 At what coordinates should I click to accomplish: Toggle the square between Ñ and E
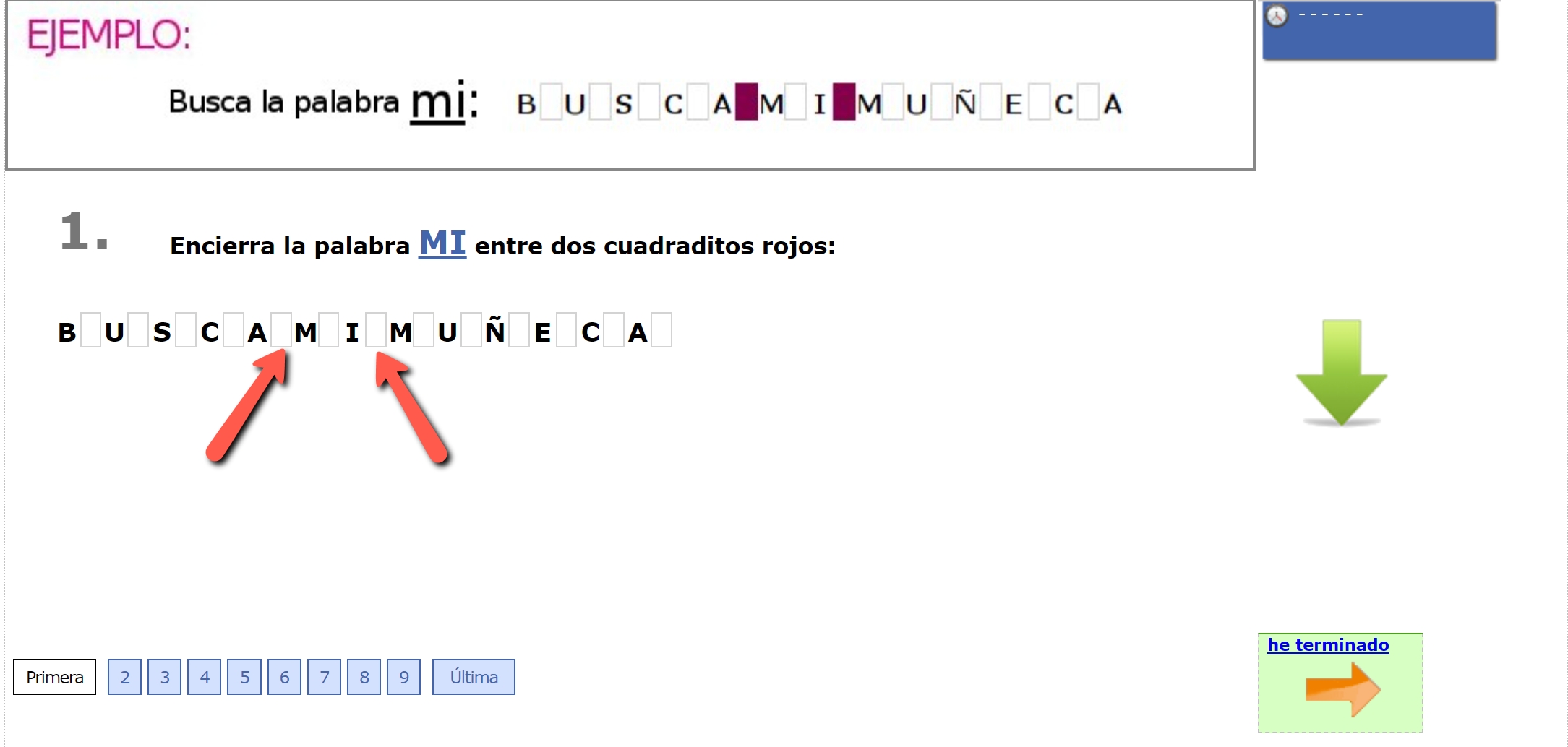(519, 330)
